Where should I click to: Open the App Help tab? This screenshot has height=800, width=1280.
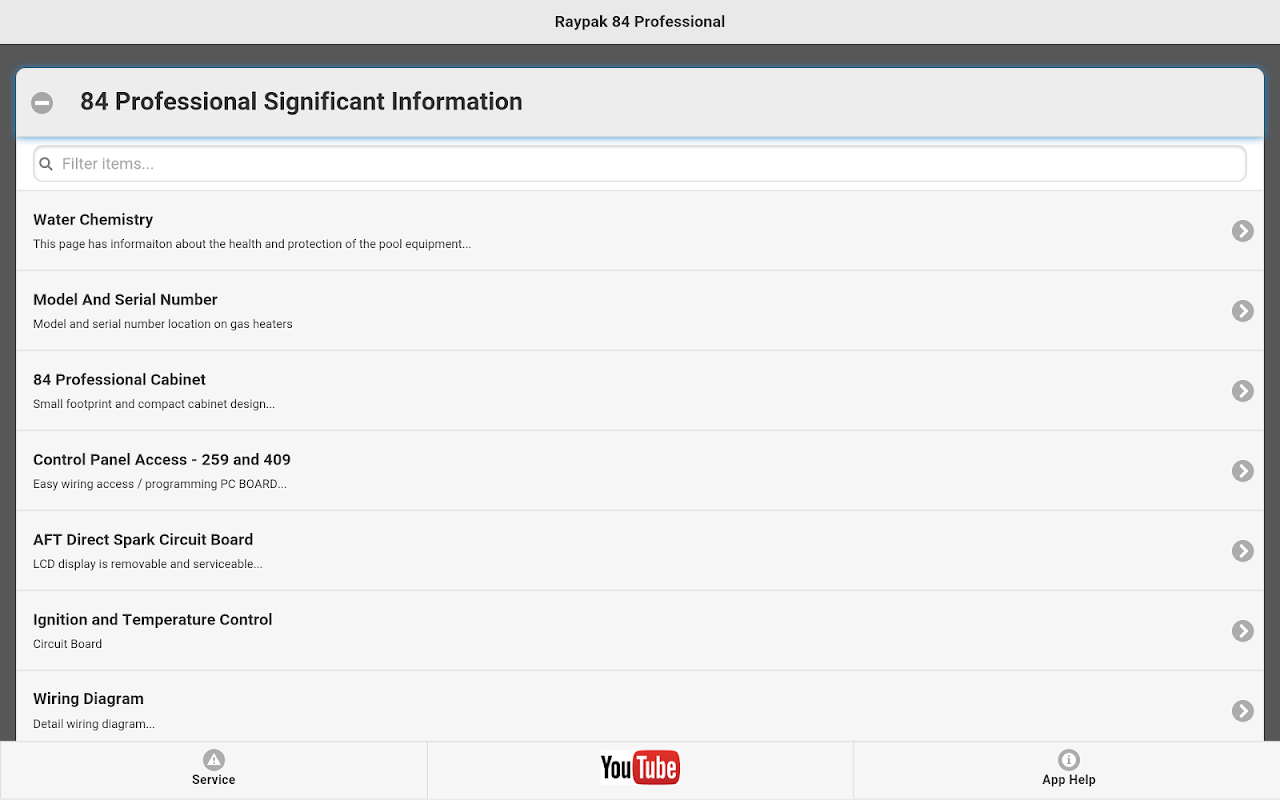1068,770
